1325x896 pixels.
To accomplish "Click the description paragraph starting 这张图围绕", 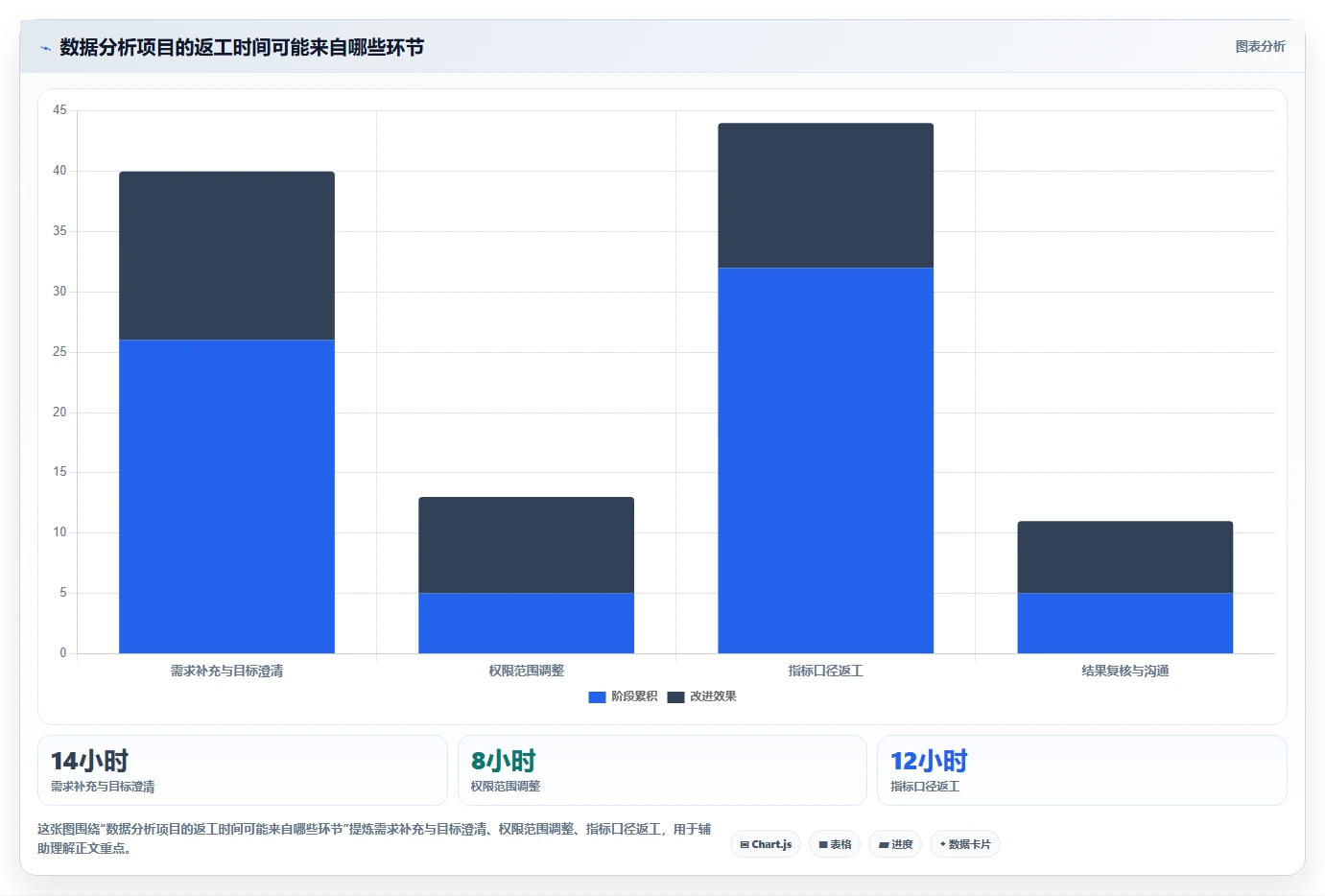I will (374, 838).
